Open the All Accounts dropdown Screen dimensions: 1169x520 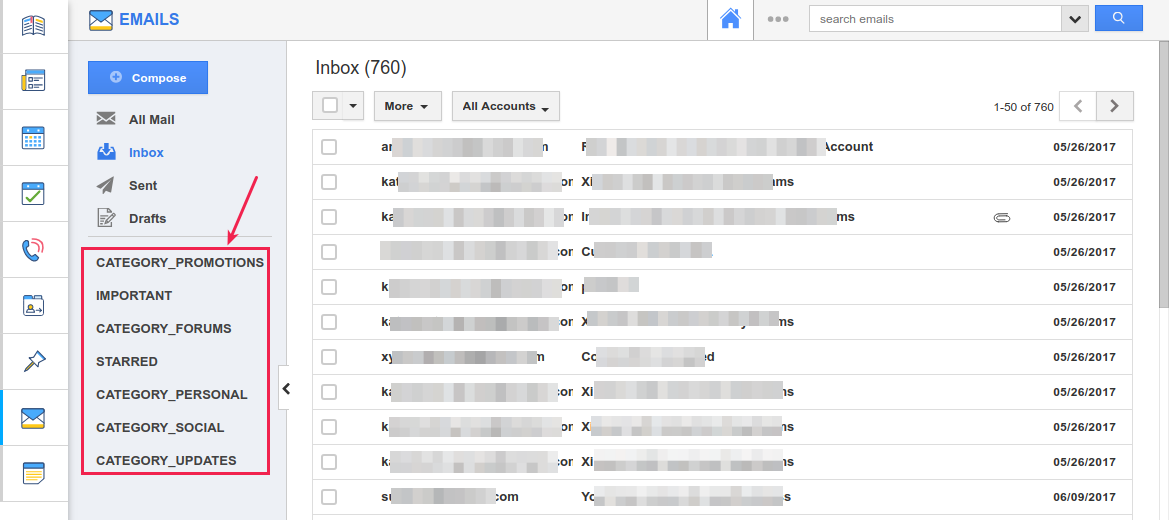(x=505, y=106)
